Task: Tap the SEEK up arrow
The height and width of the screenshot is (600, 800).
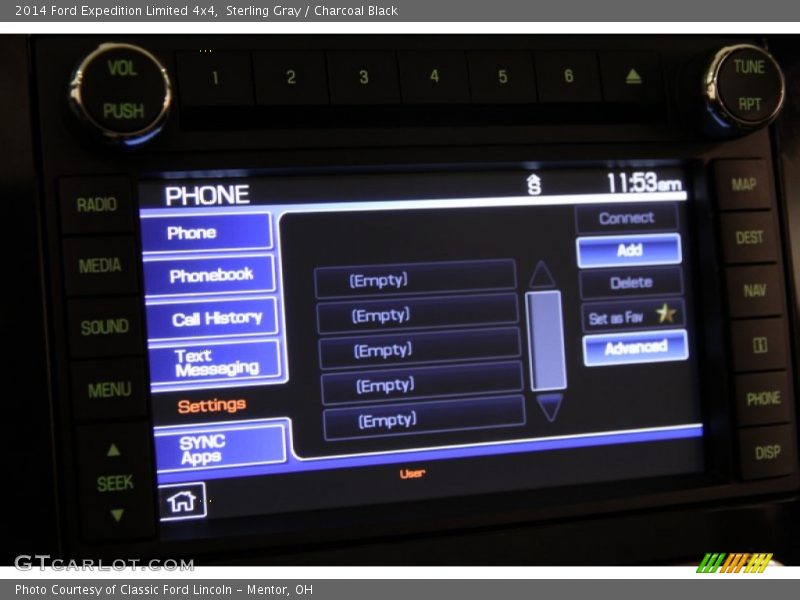Action: point(113,450)
